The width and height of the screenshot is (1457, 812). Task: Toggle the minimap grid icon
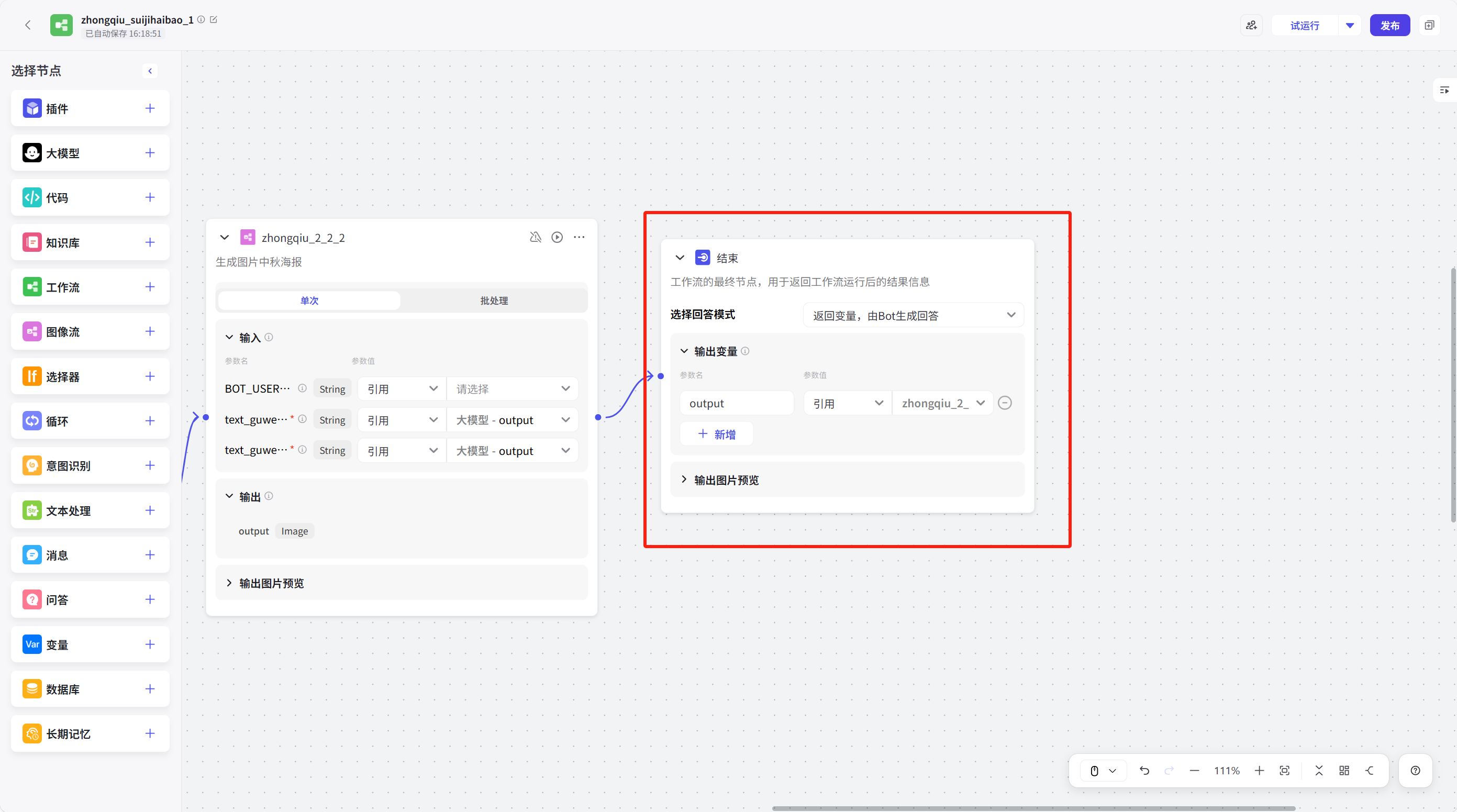coord(1344,771)
